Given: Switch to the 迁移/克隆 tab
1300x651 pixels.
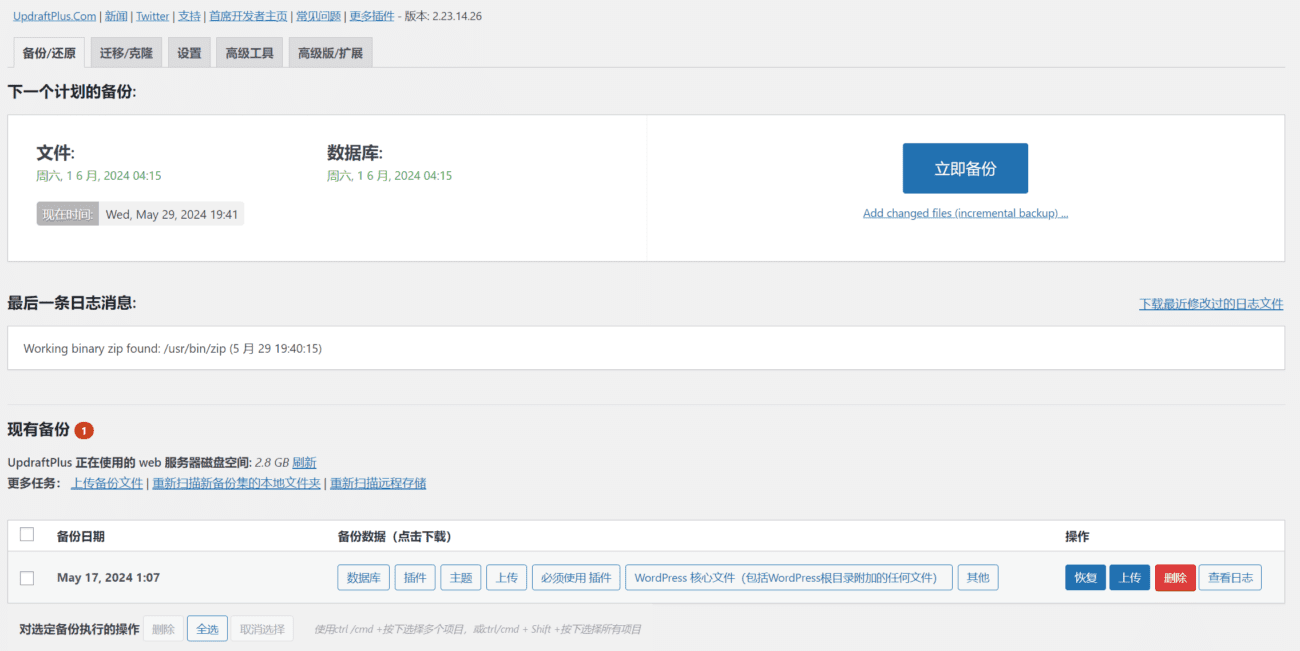Looking at the screenshot, I should (x=125, y=53).
